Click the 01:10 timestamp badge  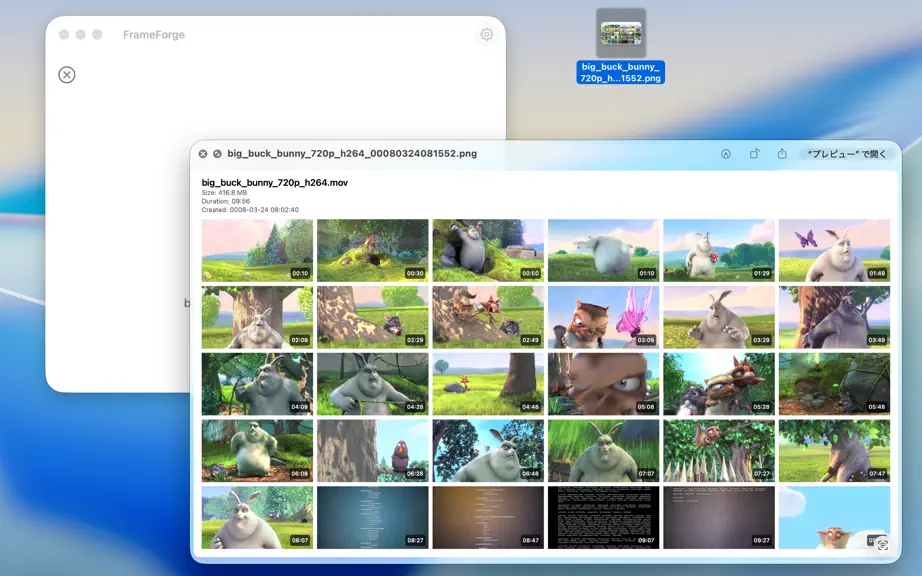646,273
